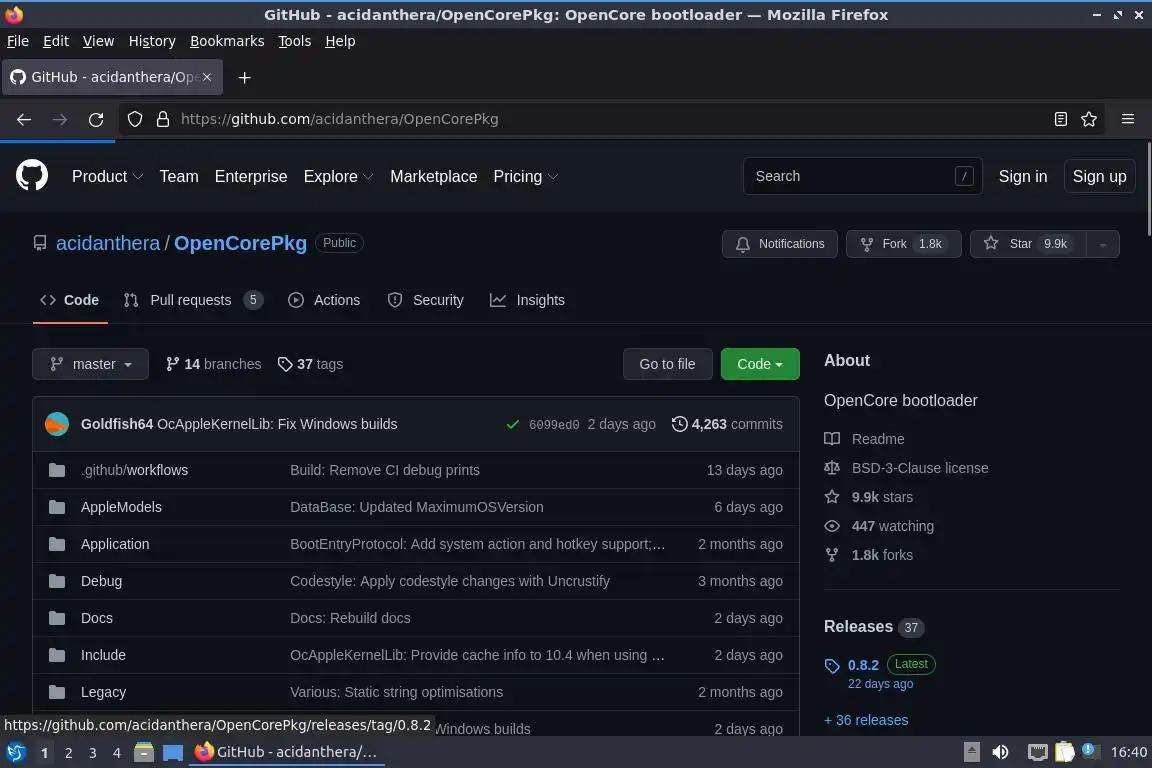This screenshot has width=1152, height=768.
Task: Open the tracking protection shield icon
Action: click(x=134, y=119)
